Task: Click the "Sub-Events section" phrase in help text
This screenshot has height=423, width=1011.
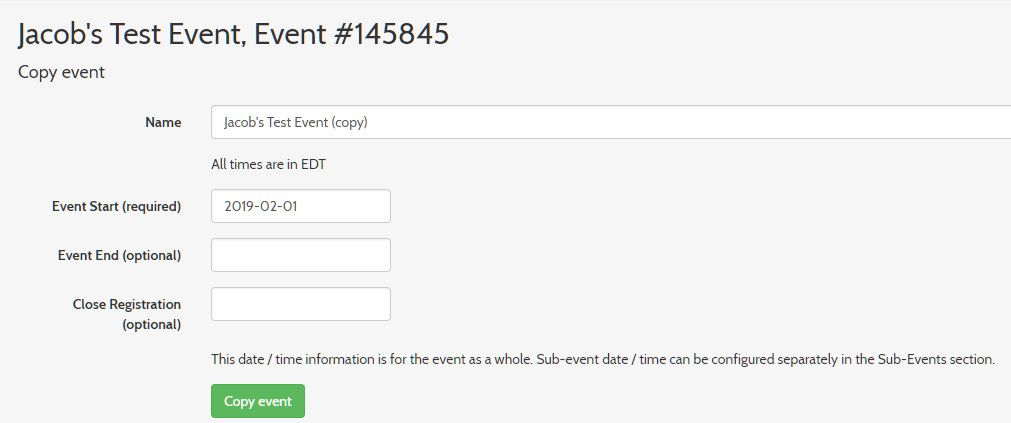Action: [x=935, y=359]
